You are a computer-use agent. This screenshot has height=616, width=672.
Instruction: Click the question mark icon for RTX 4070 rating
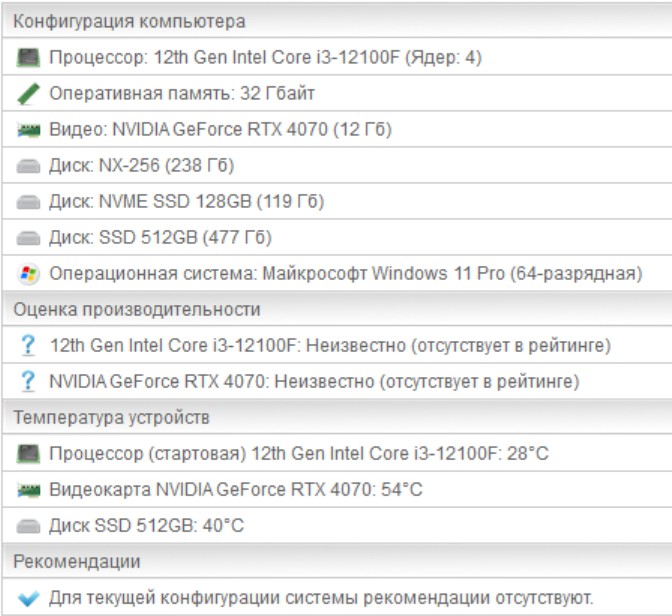coord(28,382)
